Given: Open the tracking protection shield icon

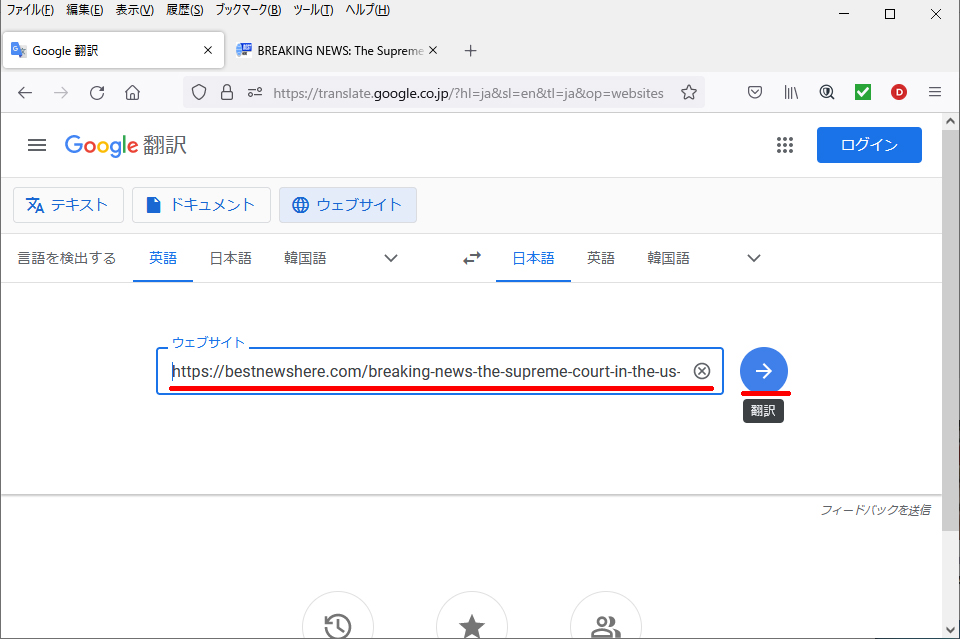Looking at the screenshot, I should pos(199,92).
